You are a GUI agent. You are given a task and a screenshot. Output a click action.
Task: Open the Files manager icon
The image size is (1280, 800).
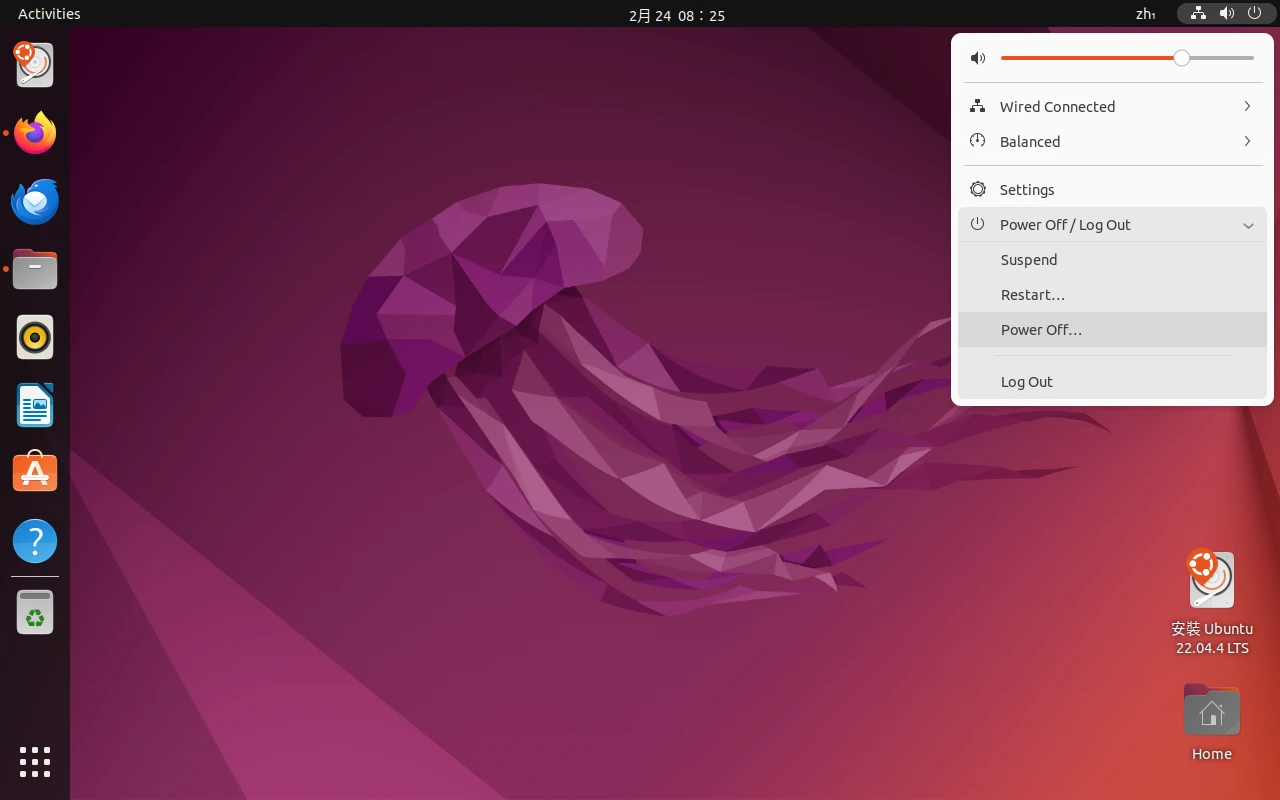(35, 269)
